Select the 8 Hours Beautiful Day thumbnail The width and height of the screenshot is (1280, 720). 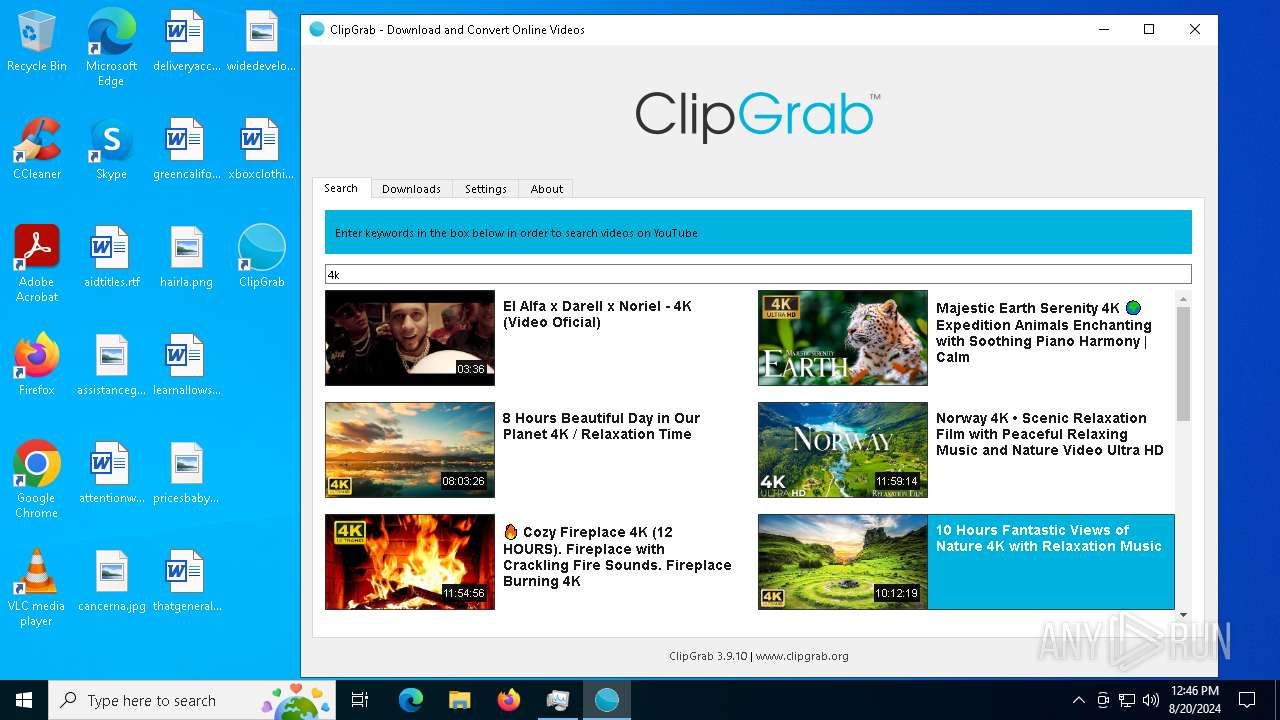(410, 450)
